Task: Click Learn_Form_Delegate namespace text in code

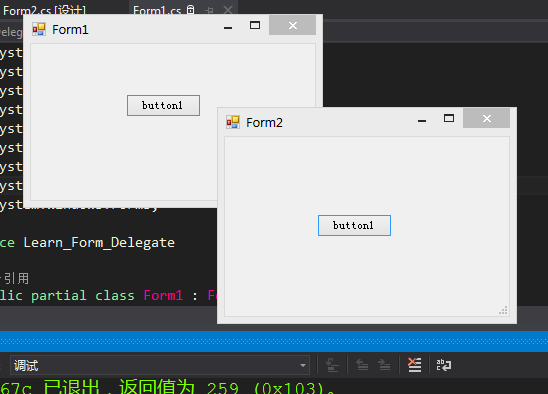Action: [x=99, y=243]
